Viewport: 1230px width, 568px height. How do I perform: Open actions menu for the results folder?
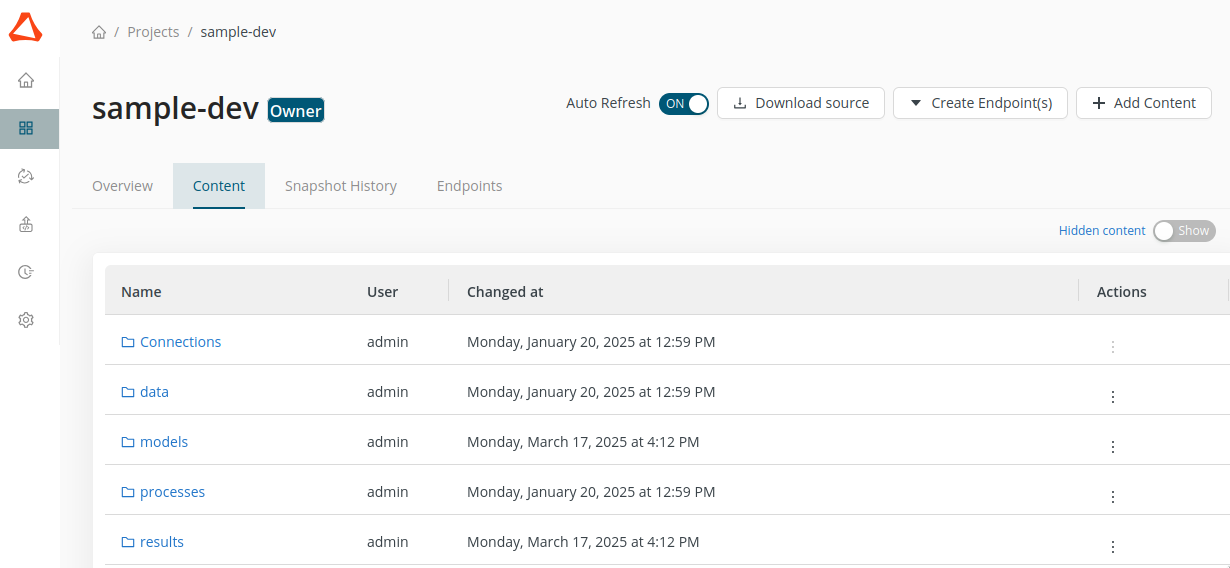(1112, 547)
